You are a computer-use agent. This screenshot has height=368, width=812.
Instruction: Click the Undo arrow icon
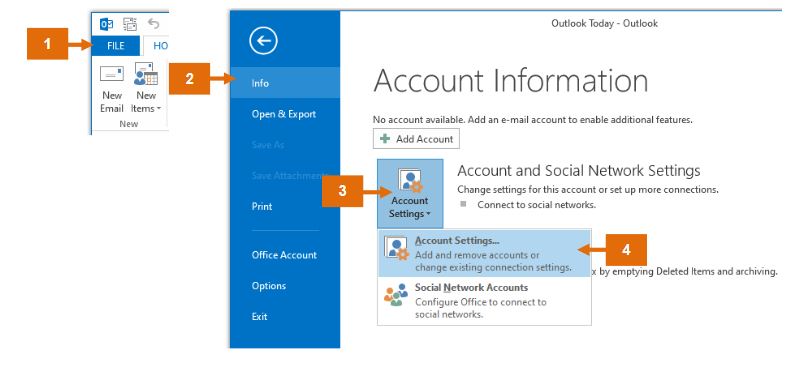[x=153, y=23]
